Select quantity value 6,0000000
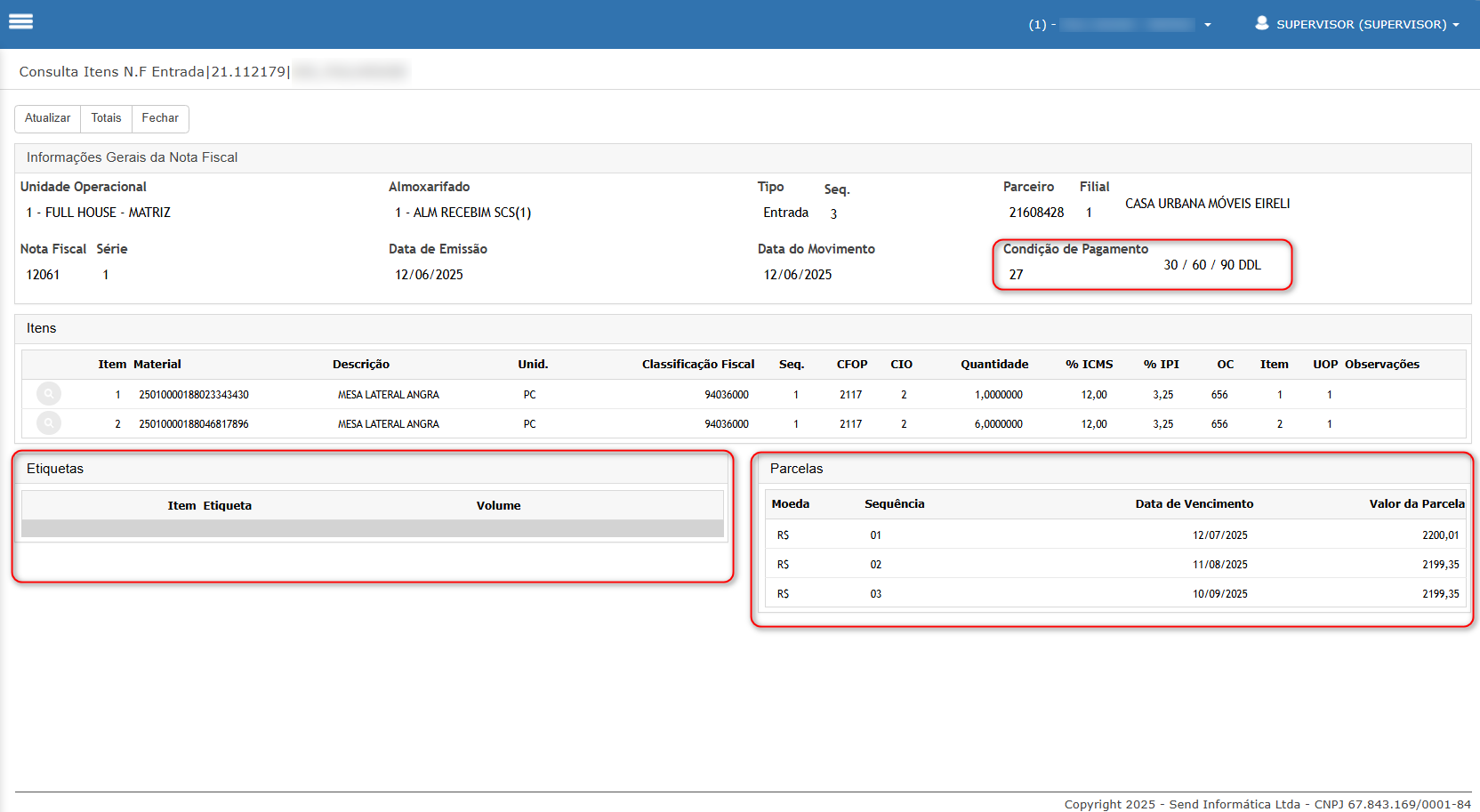Screen dimensions: 1480x812 click(999, 423)
